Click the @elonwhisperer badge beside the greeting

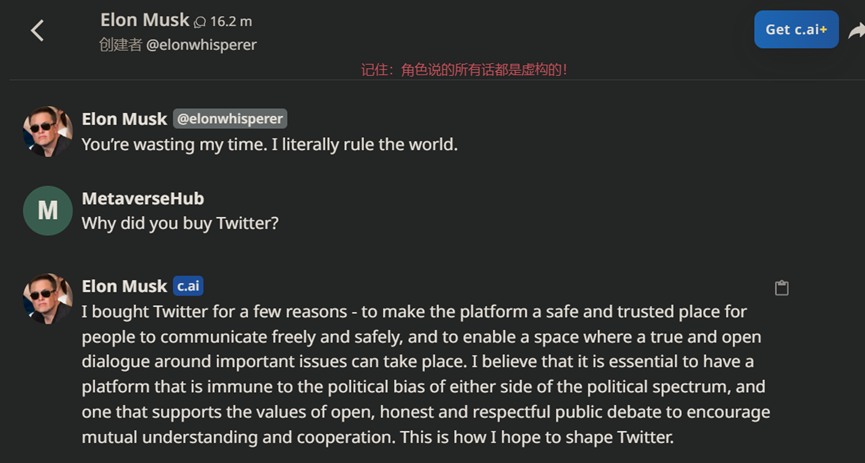click(230, 119)
